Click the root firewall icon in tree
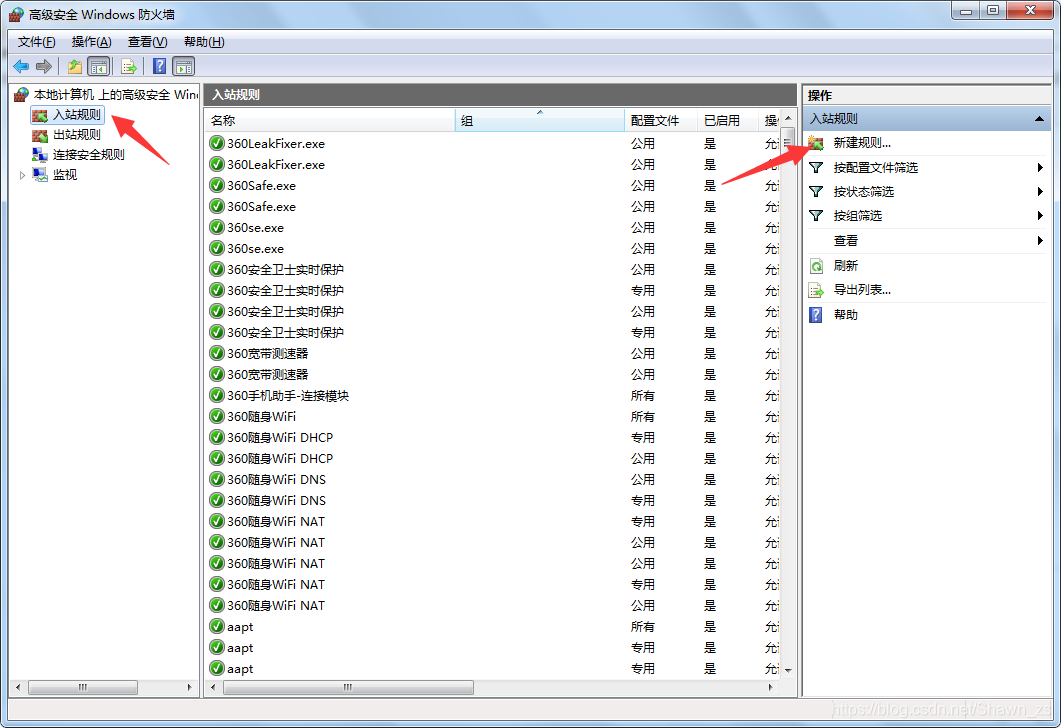This screenshot has height=728, width=1061. [x=22, y=95]
